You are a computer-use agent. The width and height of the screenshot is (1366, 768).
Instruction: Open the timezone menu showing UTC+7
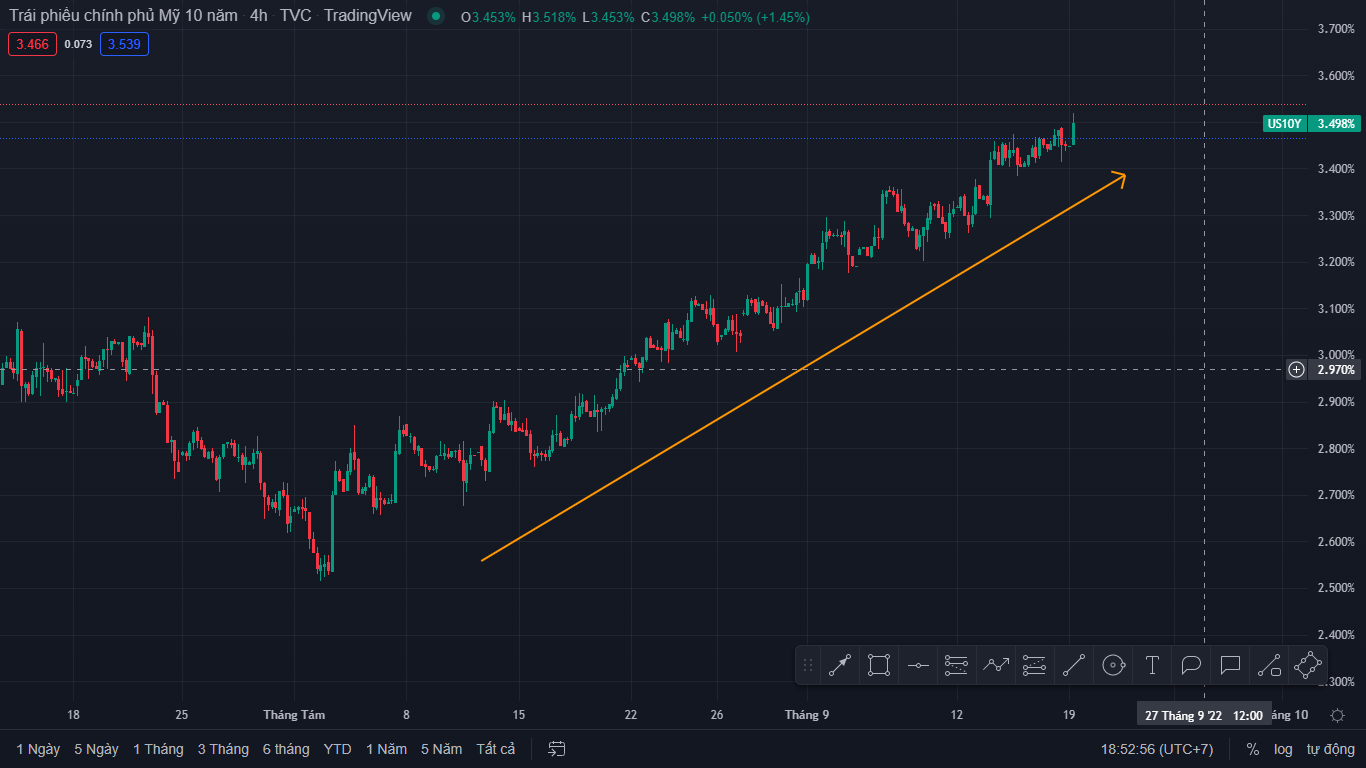point(1157,749)
